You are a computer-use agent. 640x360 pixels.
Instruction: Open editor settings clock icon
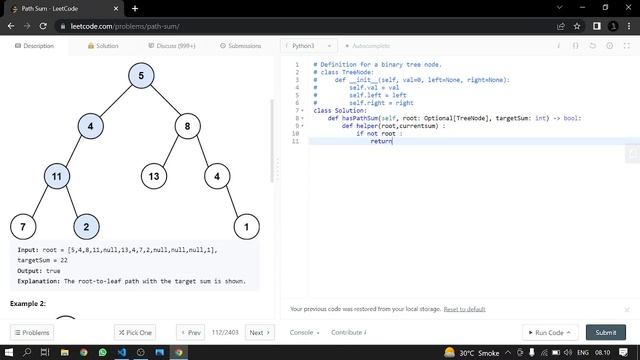coord(609,46)
